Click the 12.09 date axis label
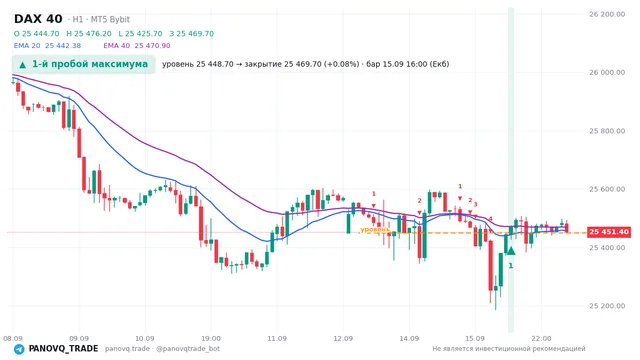Screen dimensions: 640x360 tap(343, 338)
